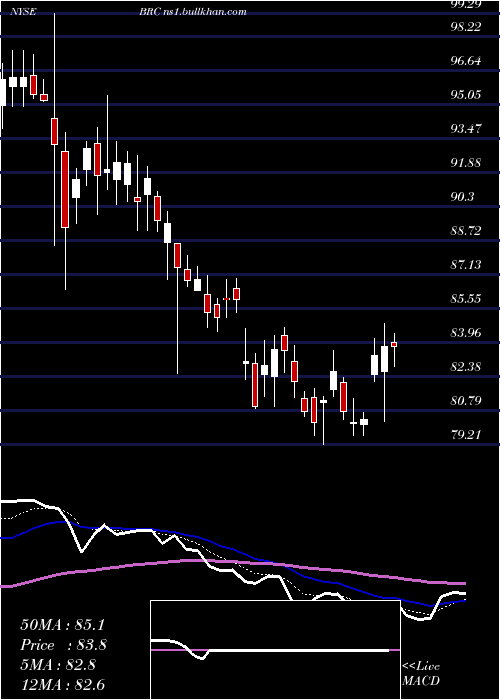Click the 99.29 price axis label
Viewport: 500px width, 700px height.
[464, 4]
